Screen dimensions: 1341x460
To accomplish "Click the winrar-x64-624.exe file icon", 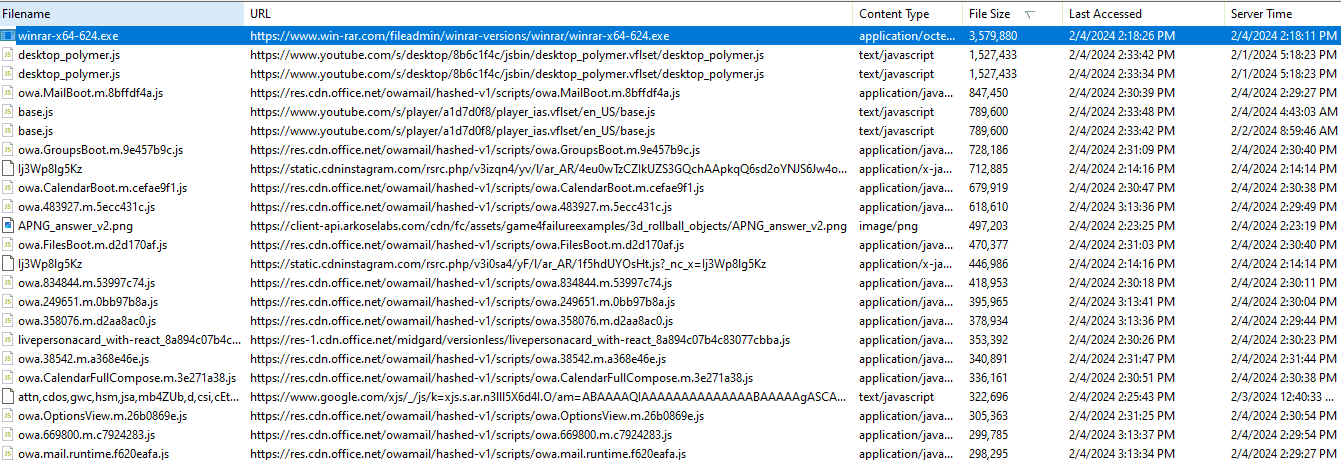I will point(8,35).
